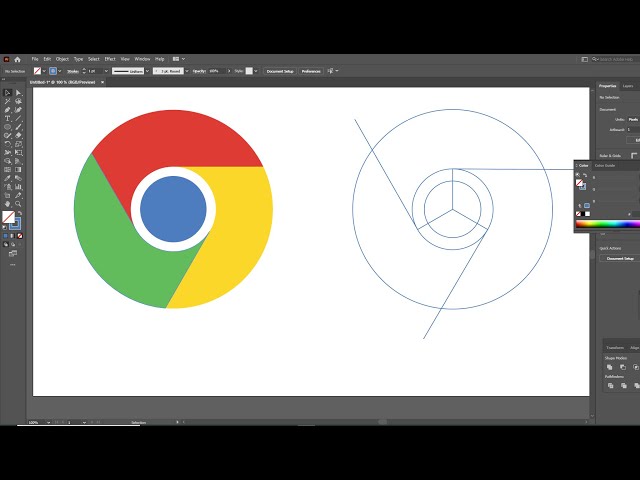Screen dimensions: 640x480
Task: Choose the Eraser tool
Action: (18, 136)
